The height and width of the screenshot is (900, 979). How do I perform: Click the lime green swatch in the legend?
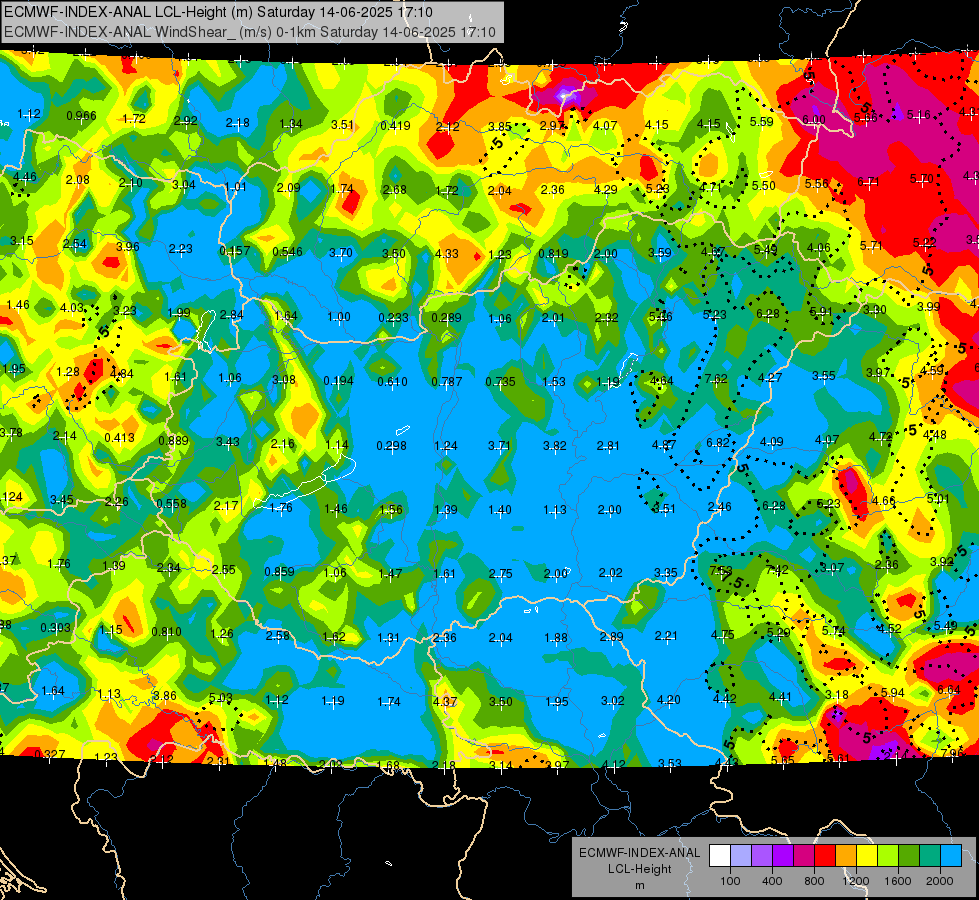coord(887,856)
